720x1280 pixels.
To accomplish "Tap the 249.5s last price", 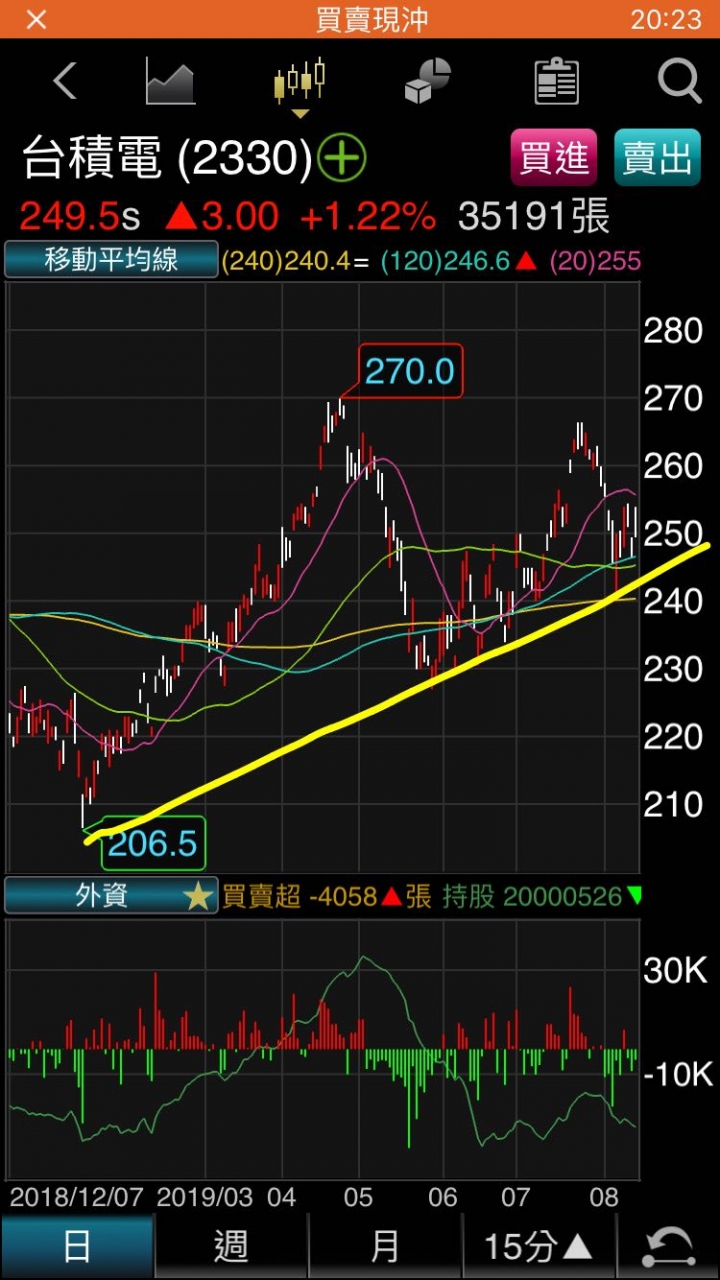I will coord(80,216).
